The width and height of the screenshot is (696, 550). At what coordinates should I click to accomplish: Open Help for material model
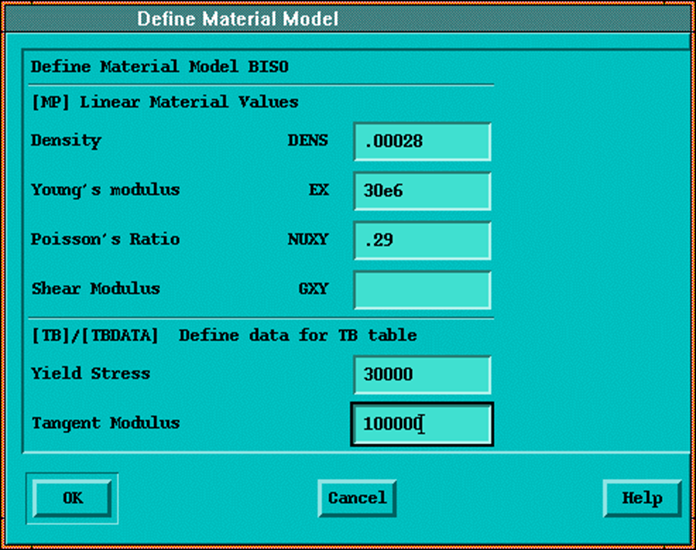click(x=642, y=498)
